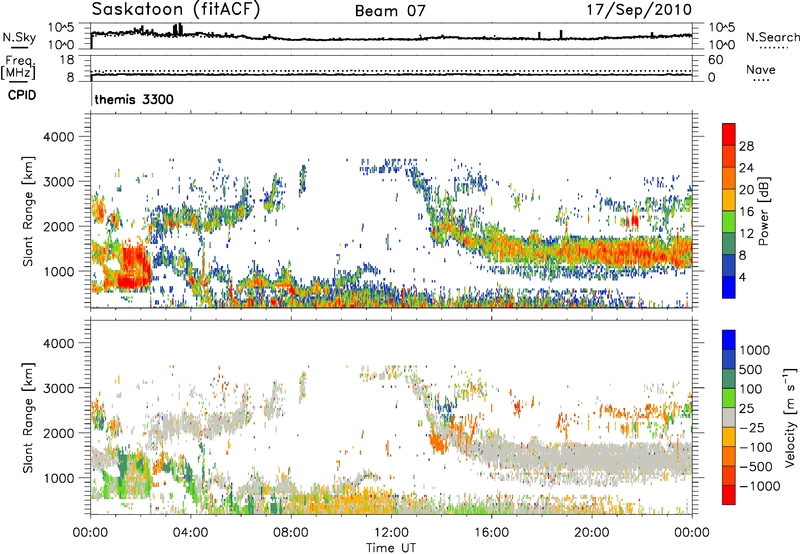
Task: Click the '12:00' time tick label
Action: tap(391, 533)
